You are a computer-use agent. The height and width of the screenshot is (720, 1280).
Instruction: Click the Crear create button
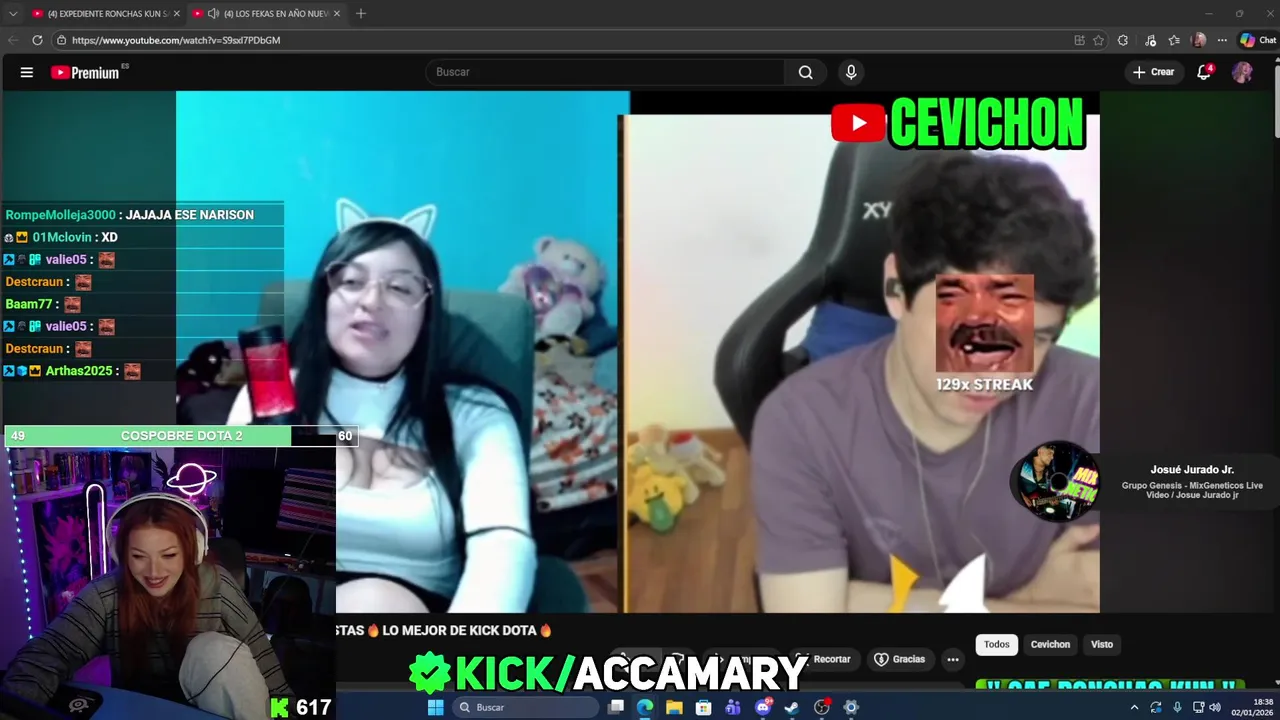(x=1153, y=72)
